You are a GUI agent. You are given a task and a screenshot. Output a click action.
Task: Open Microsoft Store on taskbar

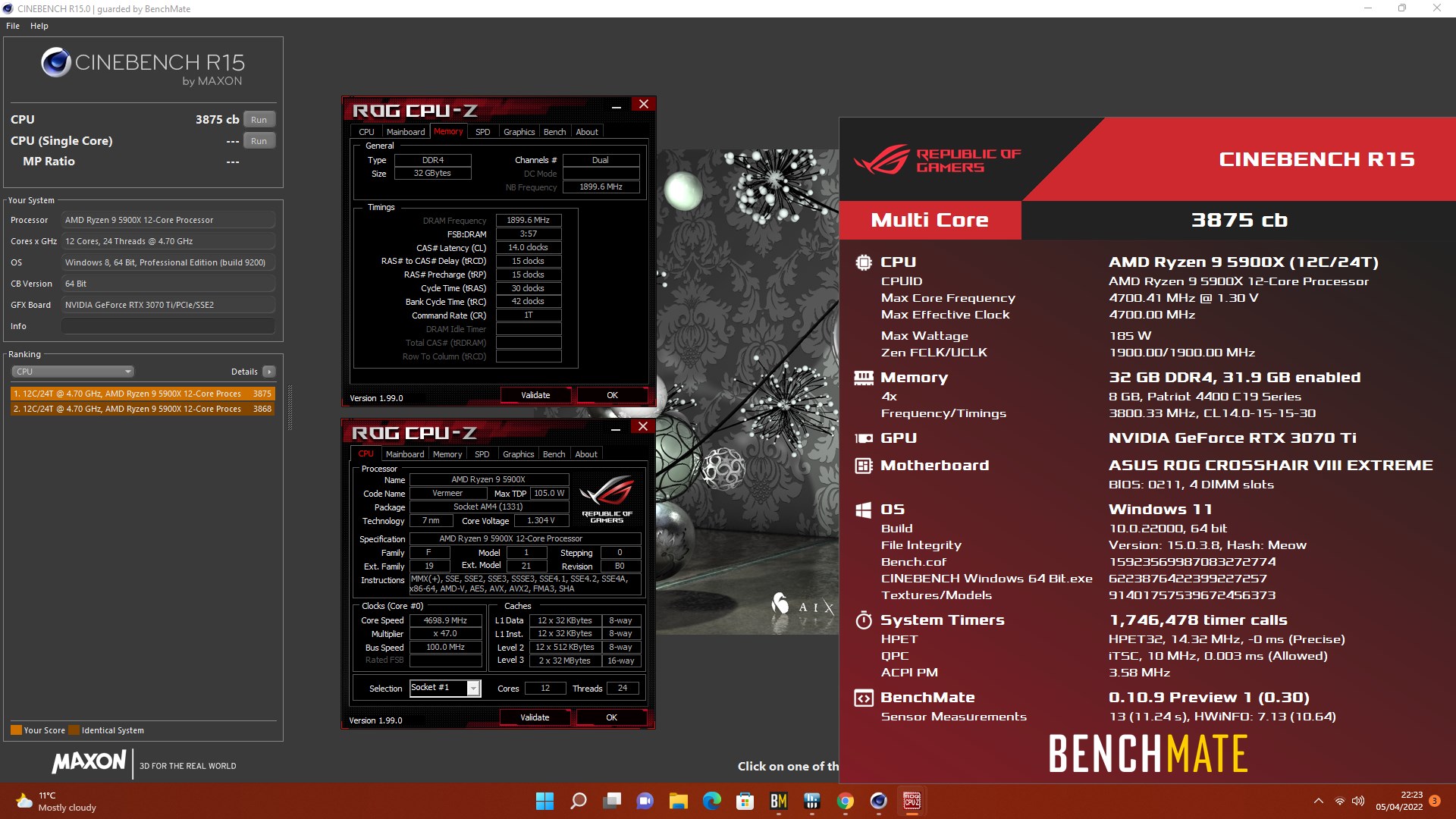point(745,801)
